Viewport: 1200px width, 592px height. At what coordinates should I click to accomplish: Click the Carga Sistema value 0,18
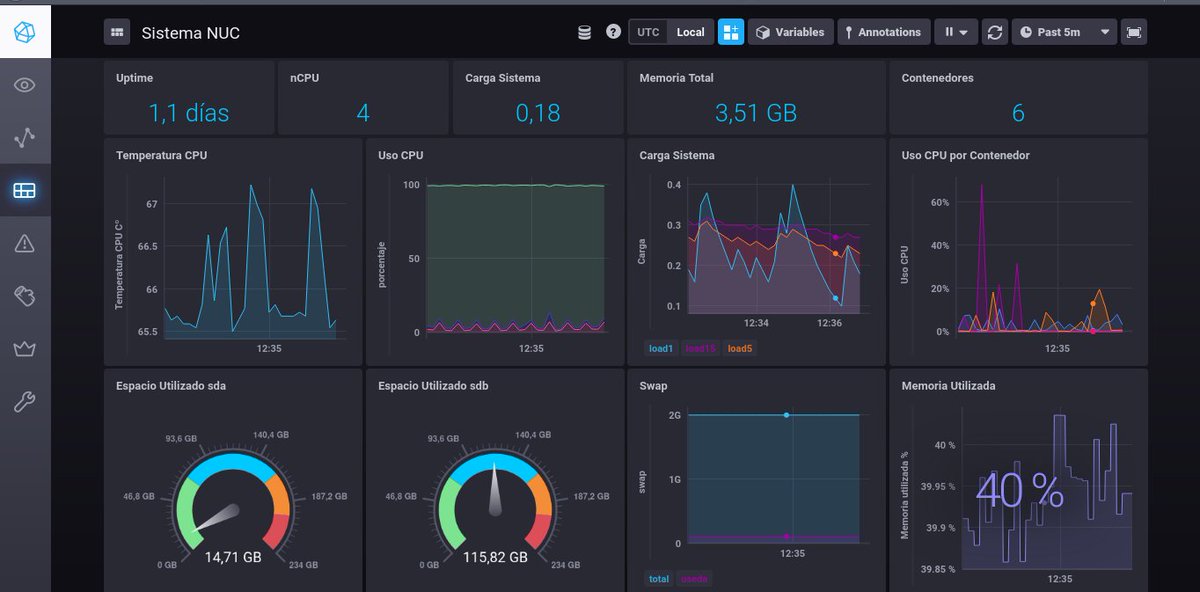538,113
